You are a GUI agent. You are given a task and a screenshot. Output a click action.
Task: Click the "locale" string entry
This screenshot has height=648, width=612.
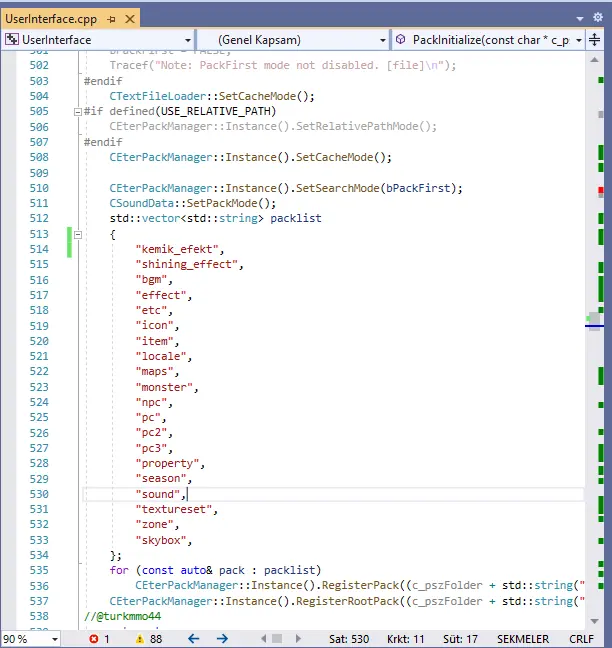coord(161,356)
